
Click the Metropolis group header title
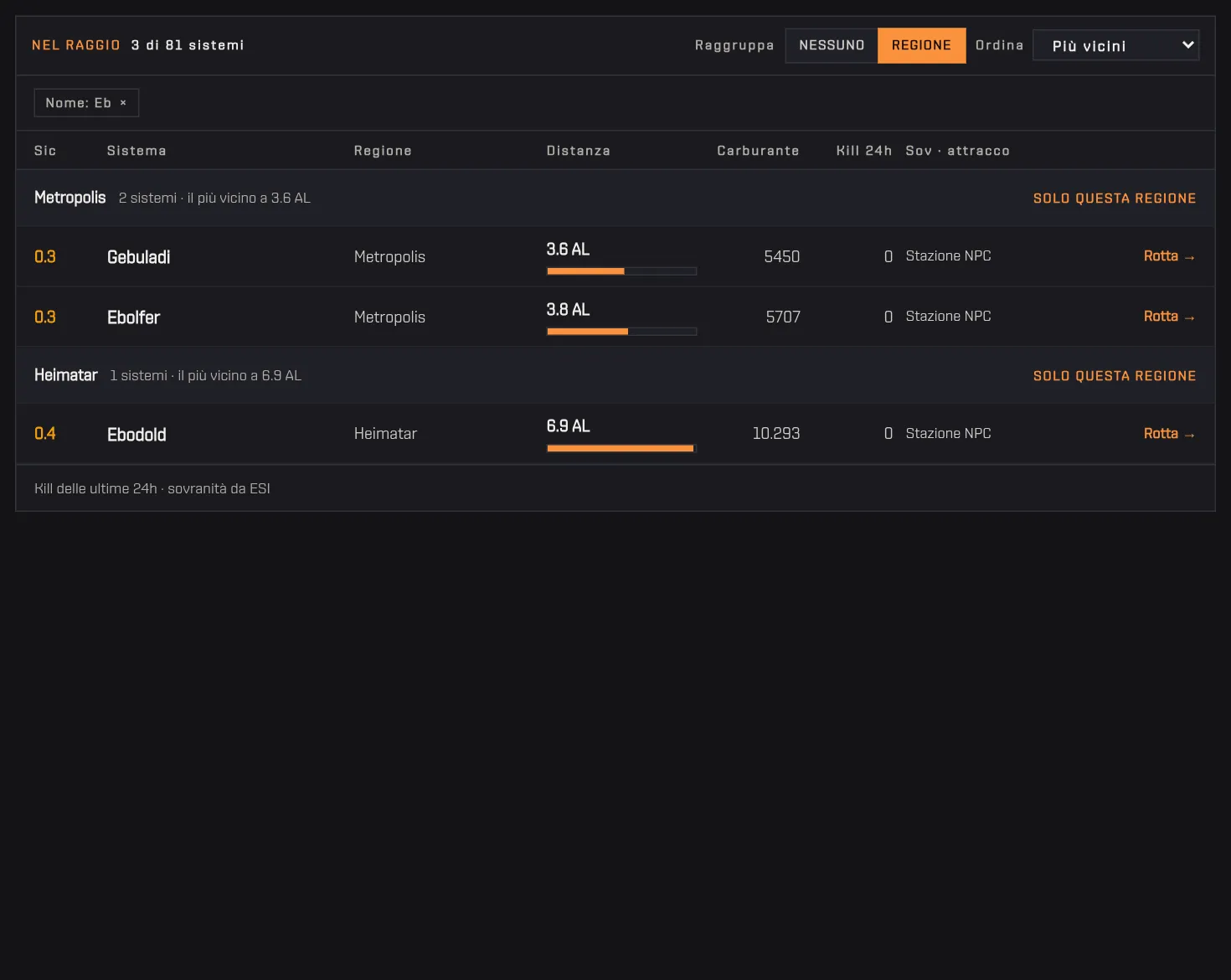tap(70, 198)
